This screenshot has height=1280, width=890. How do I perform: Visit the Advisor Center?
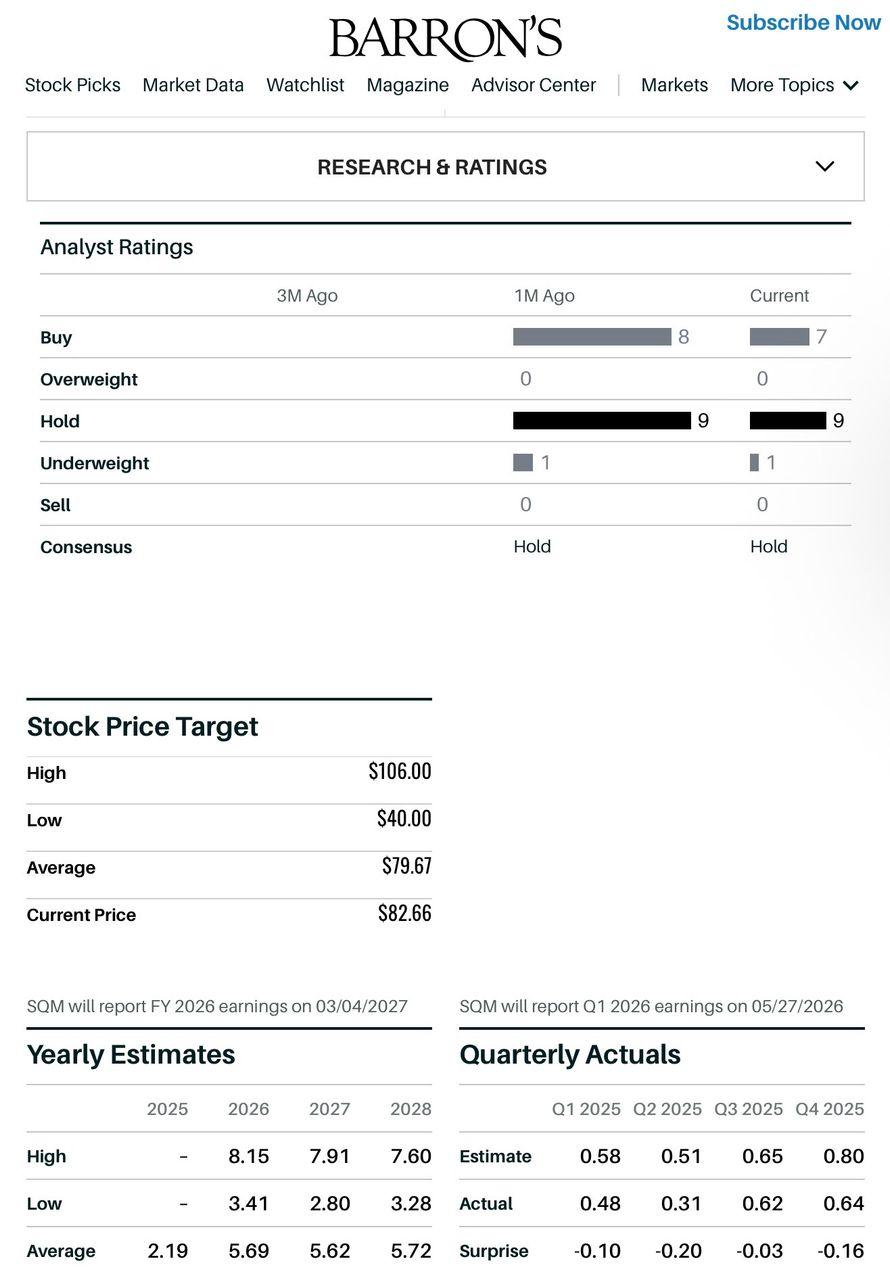(533, 85)
